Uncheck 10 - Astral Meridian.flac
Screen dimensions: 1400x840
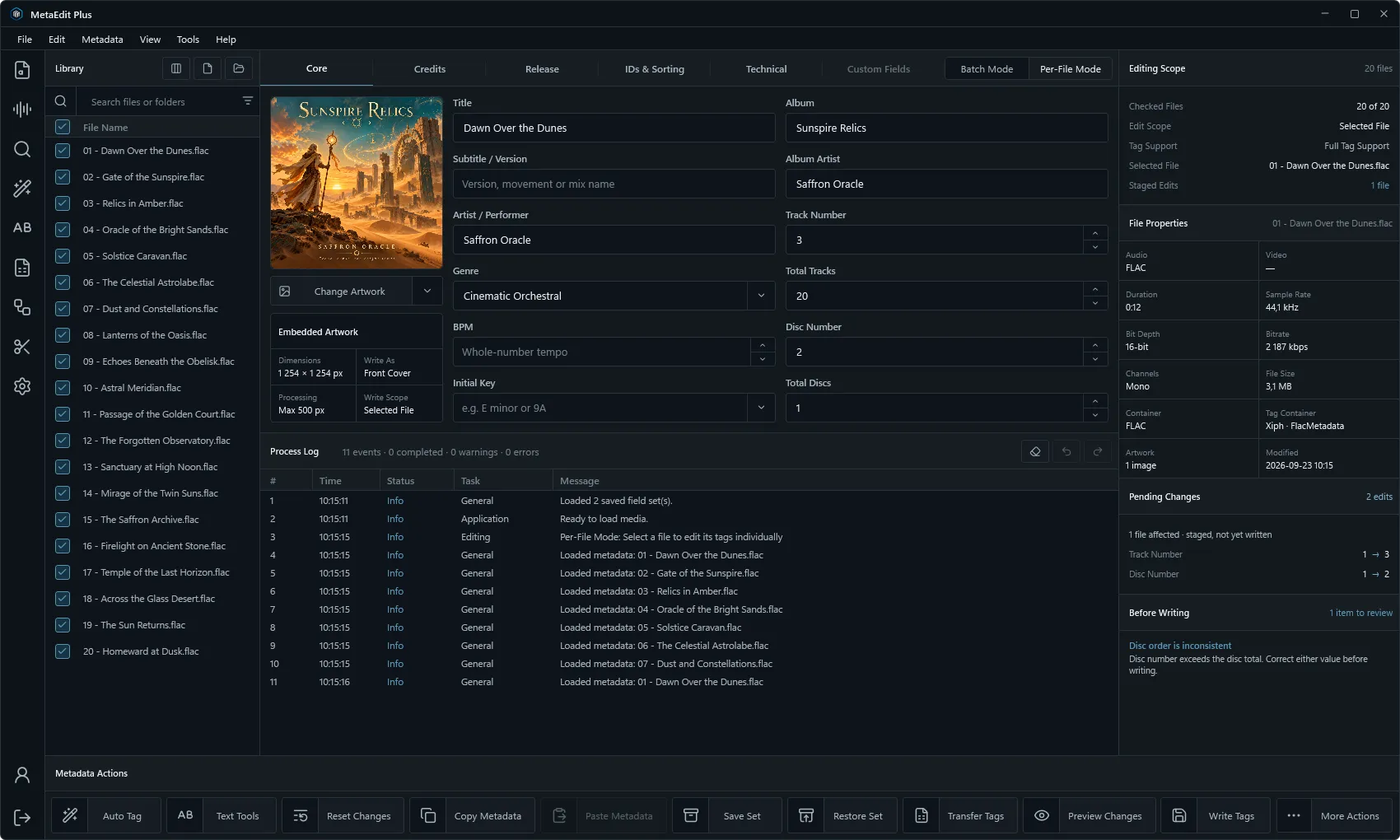click(x=63, y=388)
